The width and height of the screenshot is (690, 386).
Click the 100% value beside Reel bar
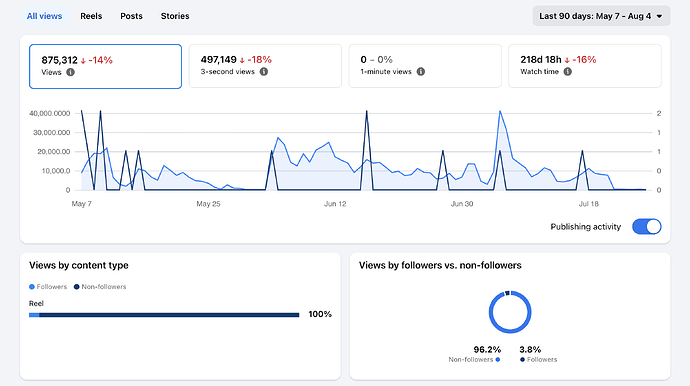(x=320, y=314)
